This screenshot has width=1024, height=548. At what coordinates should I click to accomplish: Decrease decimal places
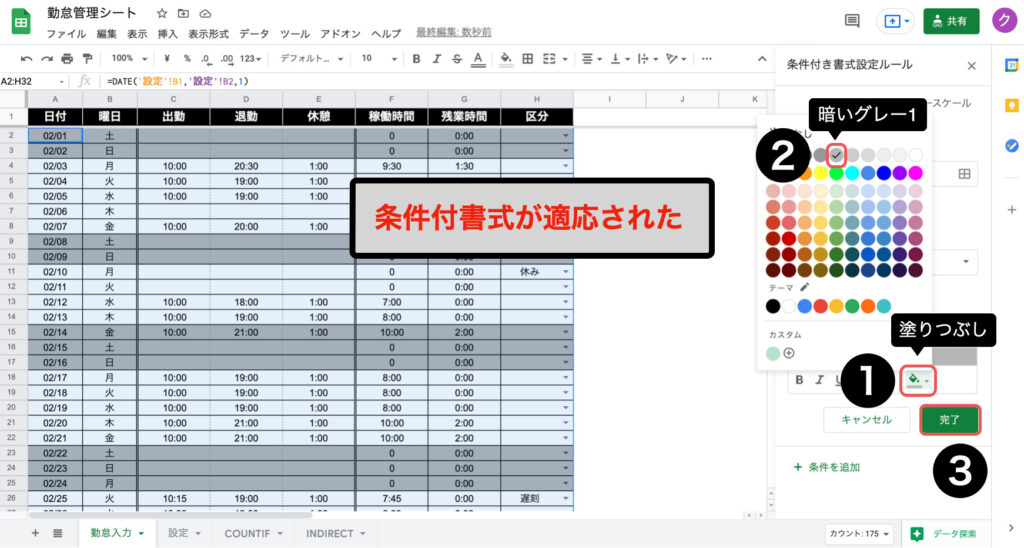(x=206, y=59)
